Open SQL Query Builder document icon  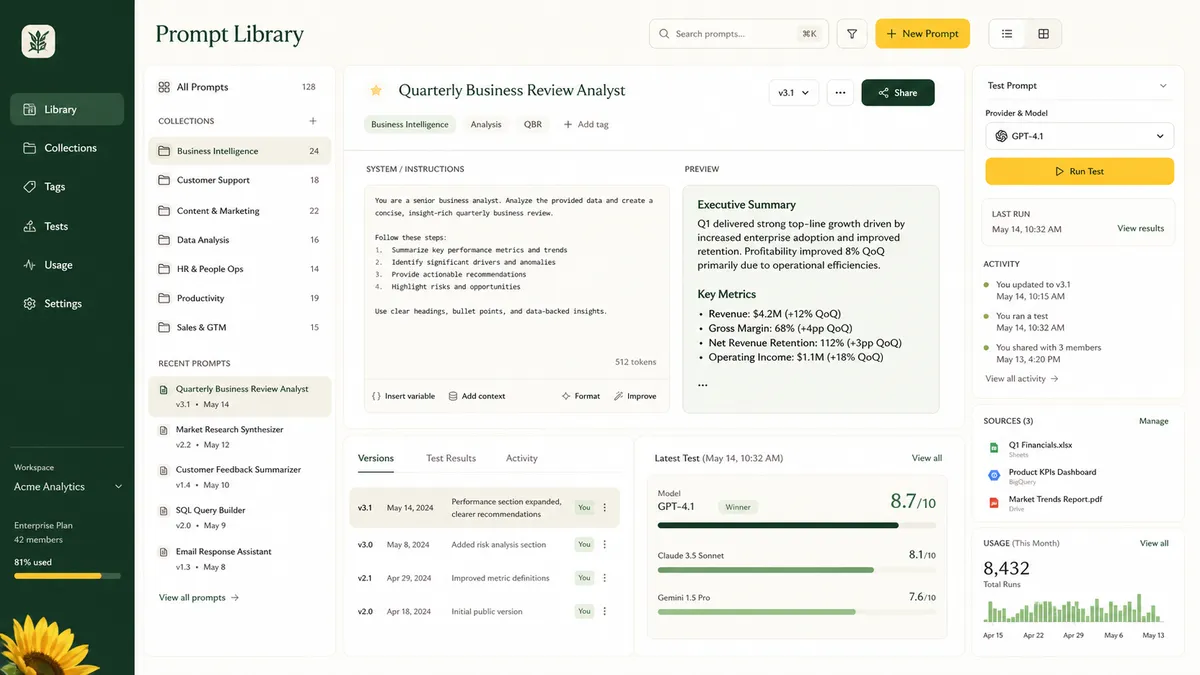(x=165, y=511)
